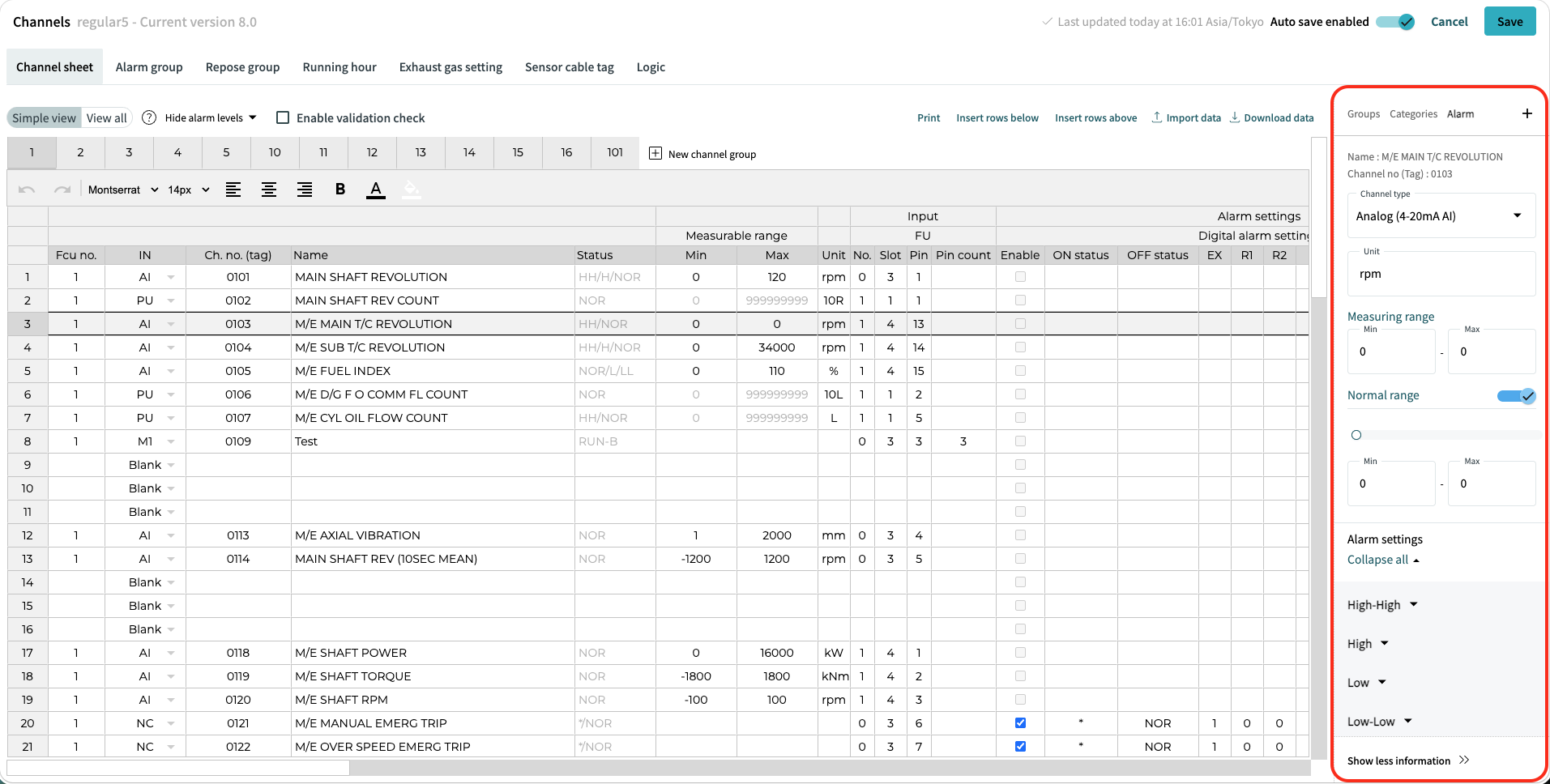Click Insert rows below
Viewport: 1550px width, 784px height.
click(x=997, y=117)
